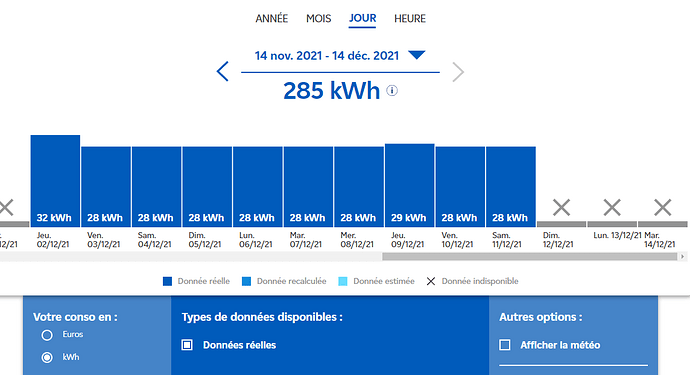
Task: Go to the previous period with left chevron
Action: [x=223, y=71]
